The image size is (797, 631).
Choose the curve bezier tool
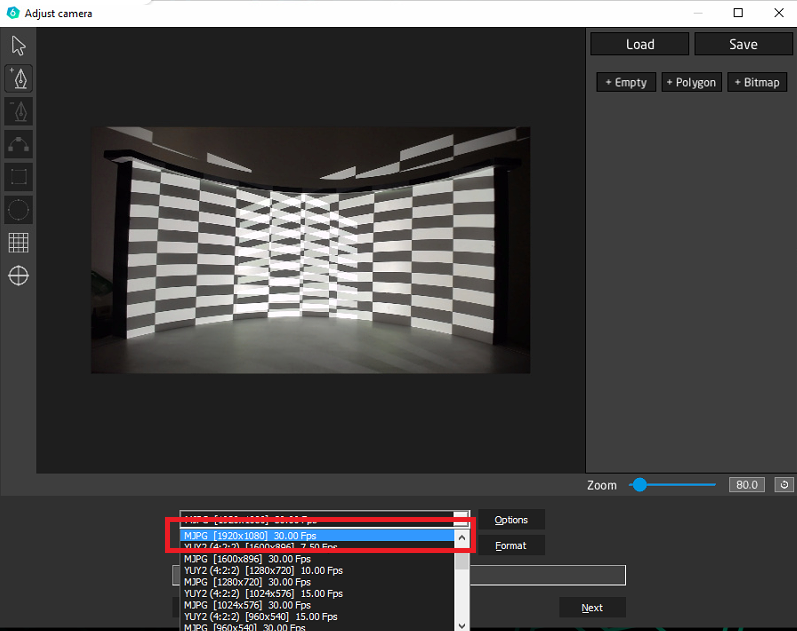[x=18, y=144]
